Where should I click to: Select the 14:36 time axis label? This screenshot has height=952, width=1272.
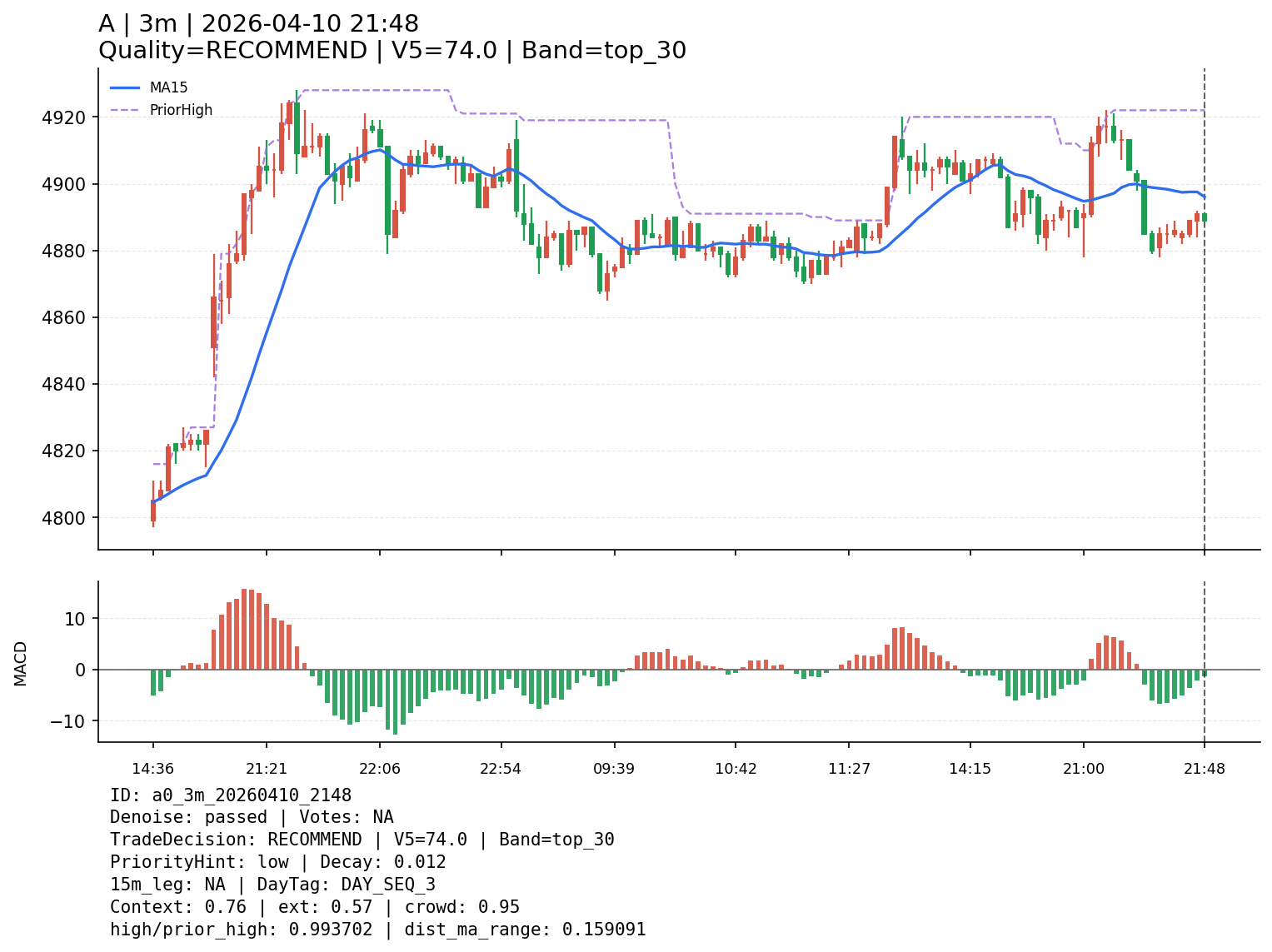pos(152,769)
